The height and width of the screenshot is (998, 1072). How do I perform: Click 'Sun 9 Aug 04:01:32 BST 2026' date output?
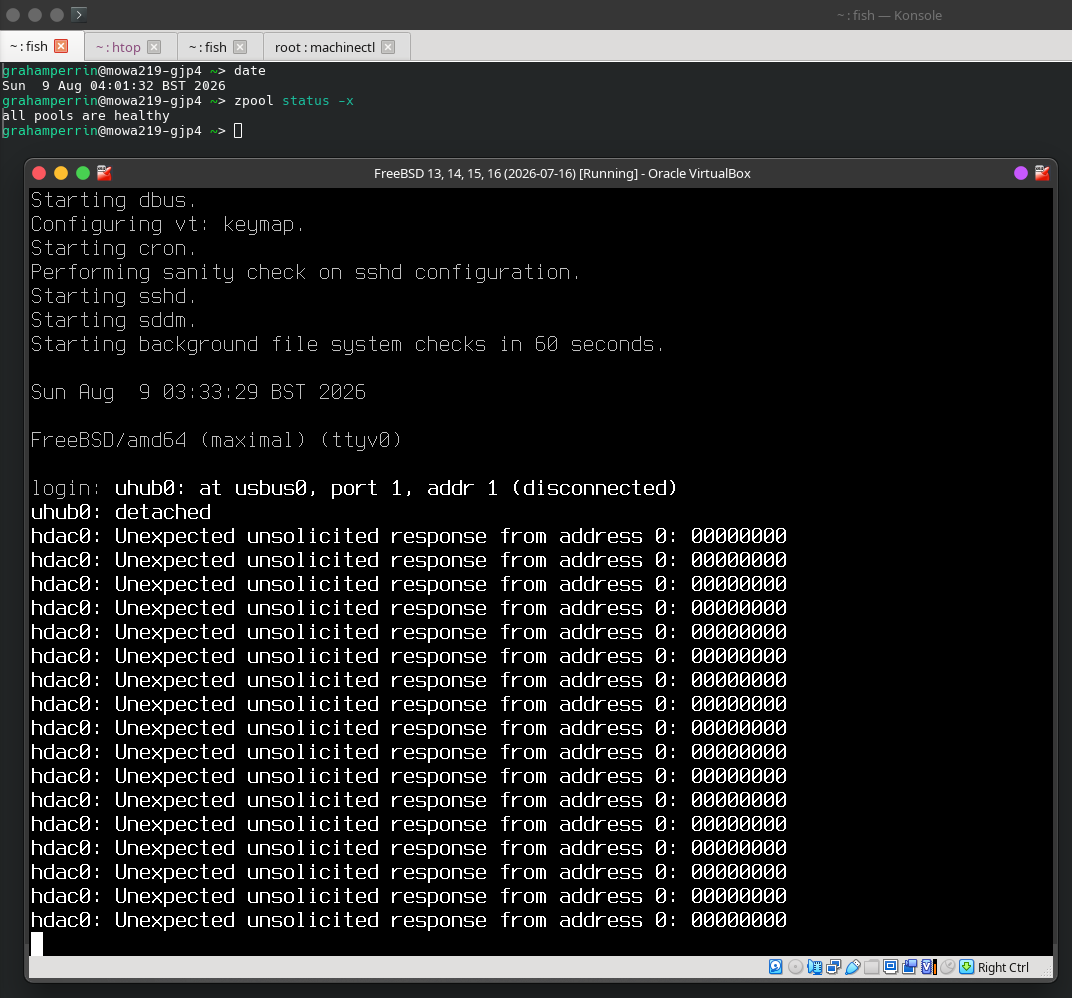pyautogui.click(x=113, y=85)
